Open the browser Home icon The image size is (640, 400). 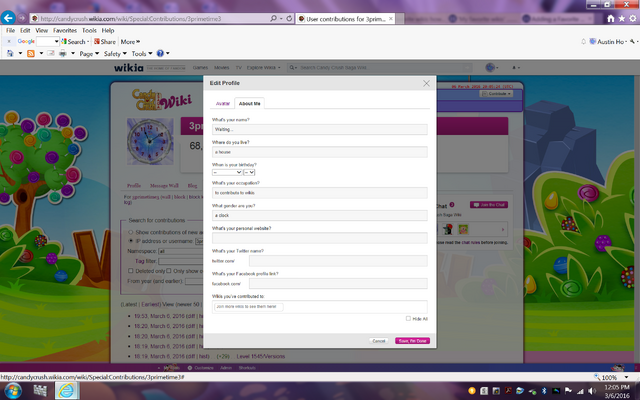click(611, 18)
